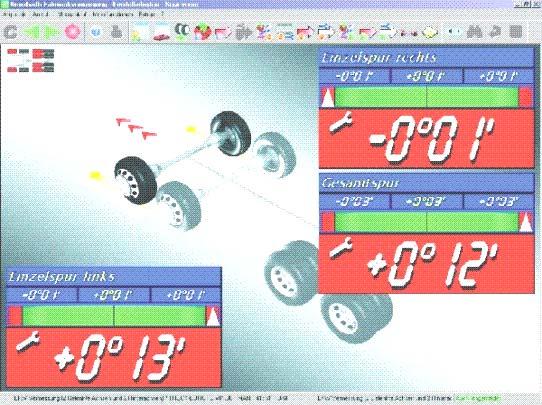Click the Gesamtspur green gauge bar
This screenshot has height=405, width=542.
(427, 222)
